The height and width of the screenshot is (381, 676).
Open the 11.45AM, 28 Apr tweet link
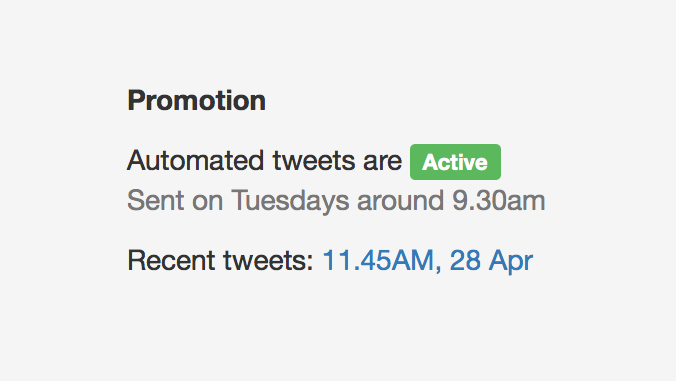[x=428, y=261]
